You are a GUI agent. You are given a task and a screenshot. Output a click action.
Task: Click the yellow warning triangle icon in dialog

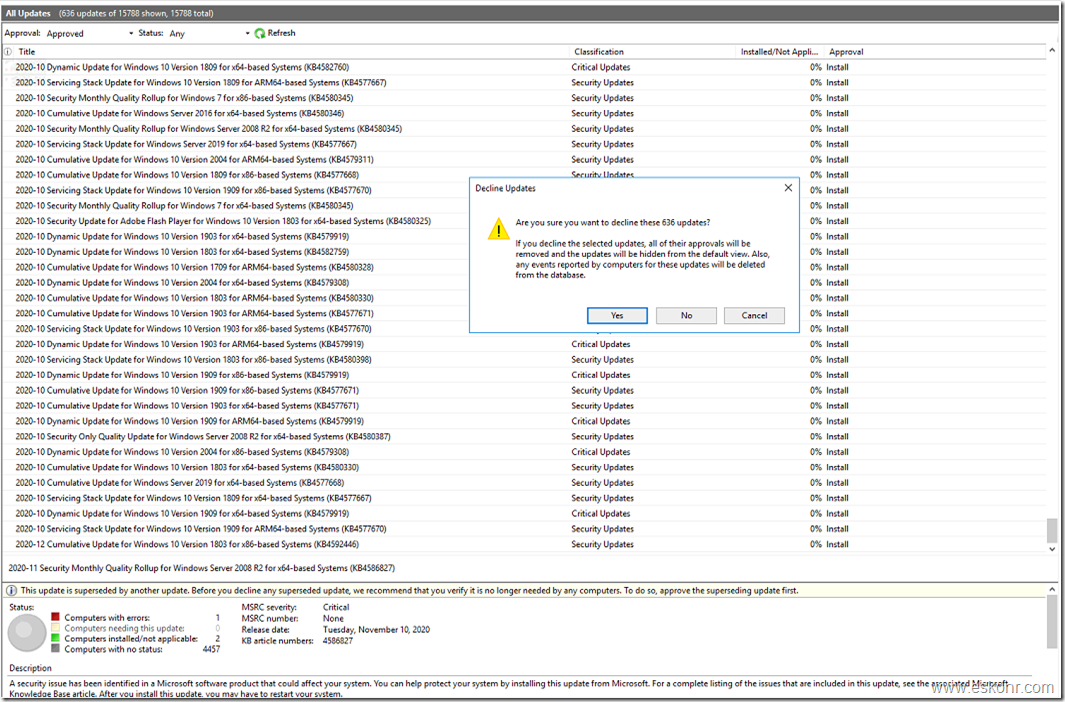498,230
